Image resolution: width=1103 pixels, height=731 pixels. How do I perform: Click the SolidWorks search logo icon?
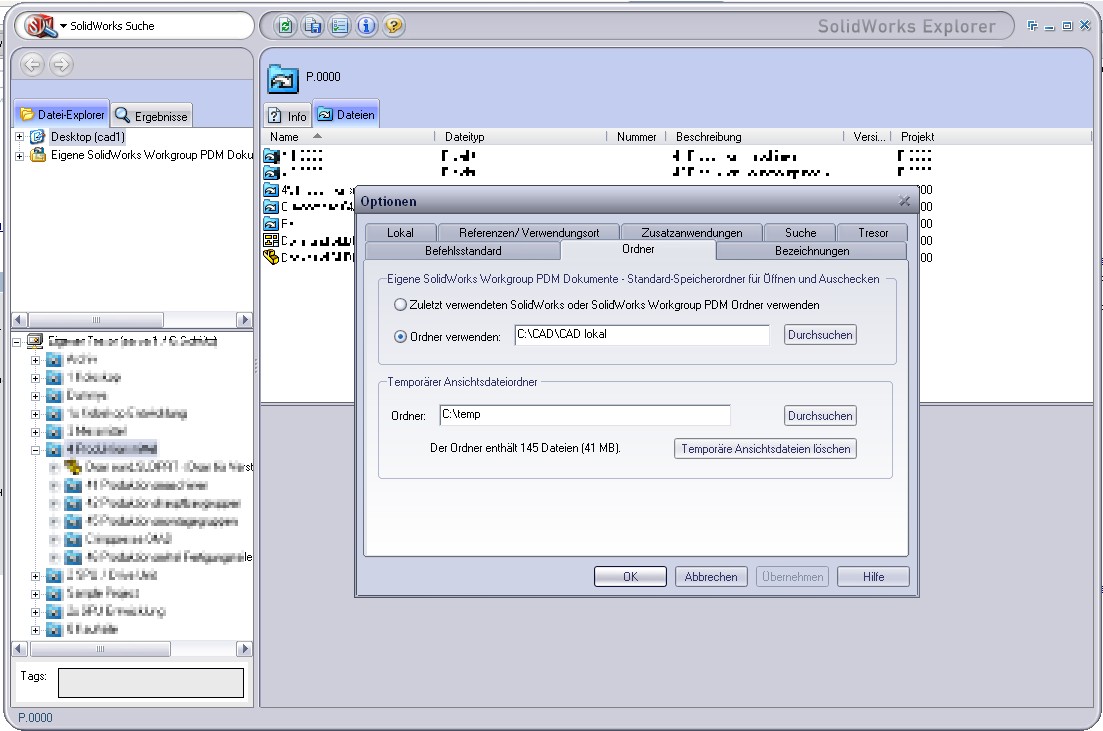(x=39, y=26)
